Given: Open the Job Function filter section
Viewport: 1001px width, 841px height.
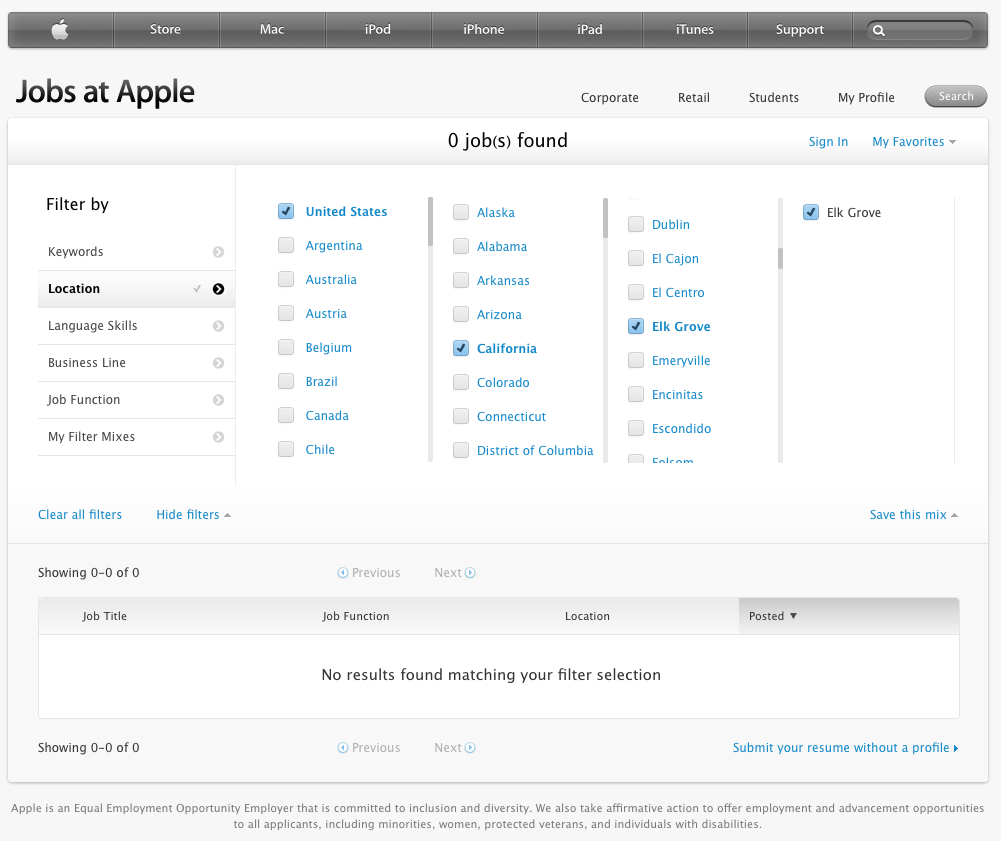Looking at the screenshot, I should [x=136, y=400].
